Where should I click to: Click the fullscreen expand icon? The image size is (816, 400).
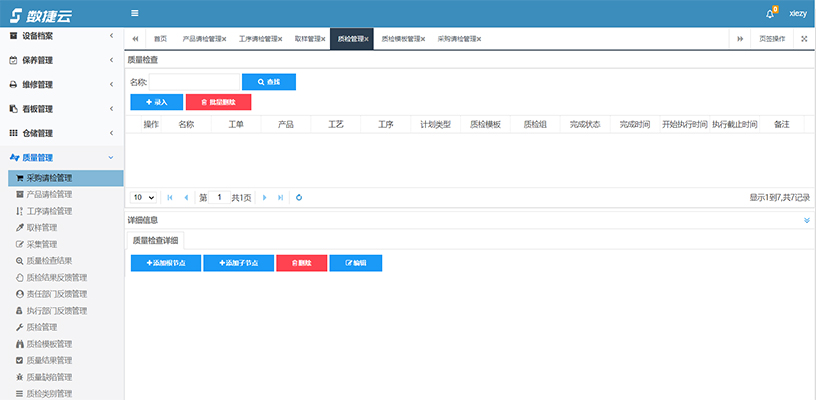tap(805, 39)
